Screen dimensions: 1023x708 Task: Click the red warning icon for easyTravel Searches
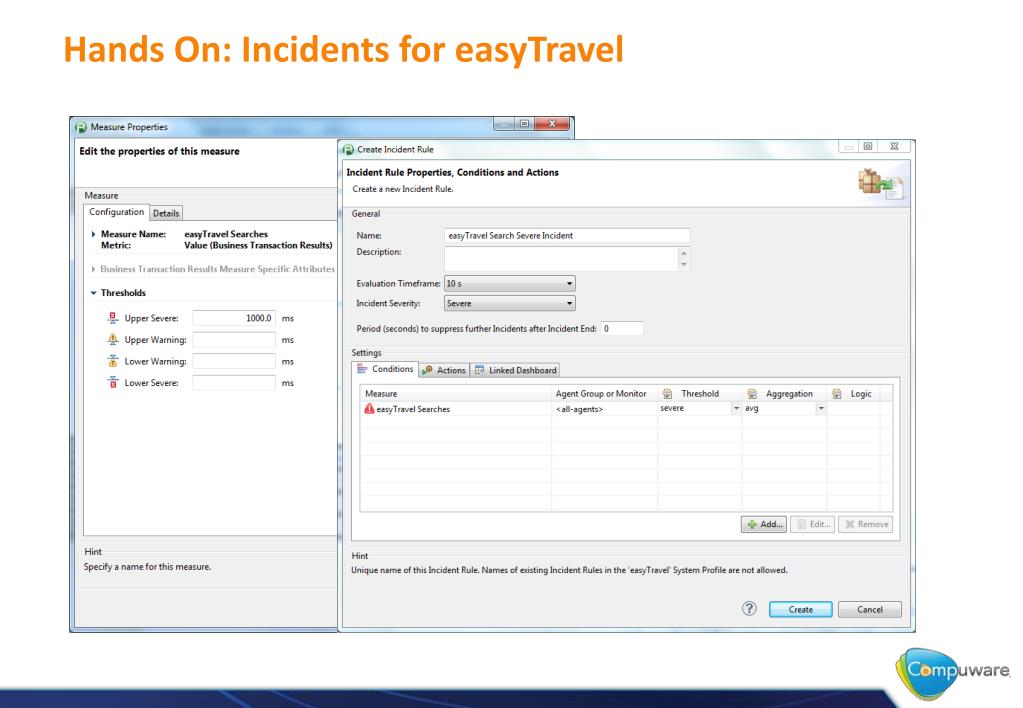coord(369,408)
